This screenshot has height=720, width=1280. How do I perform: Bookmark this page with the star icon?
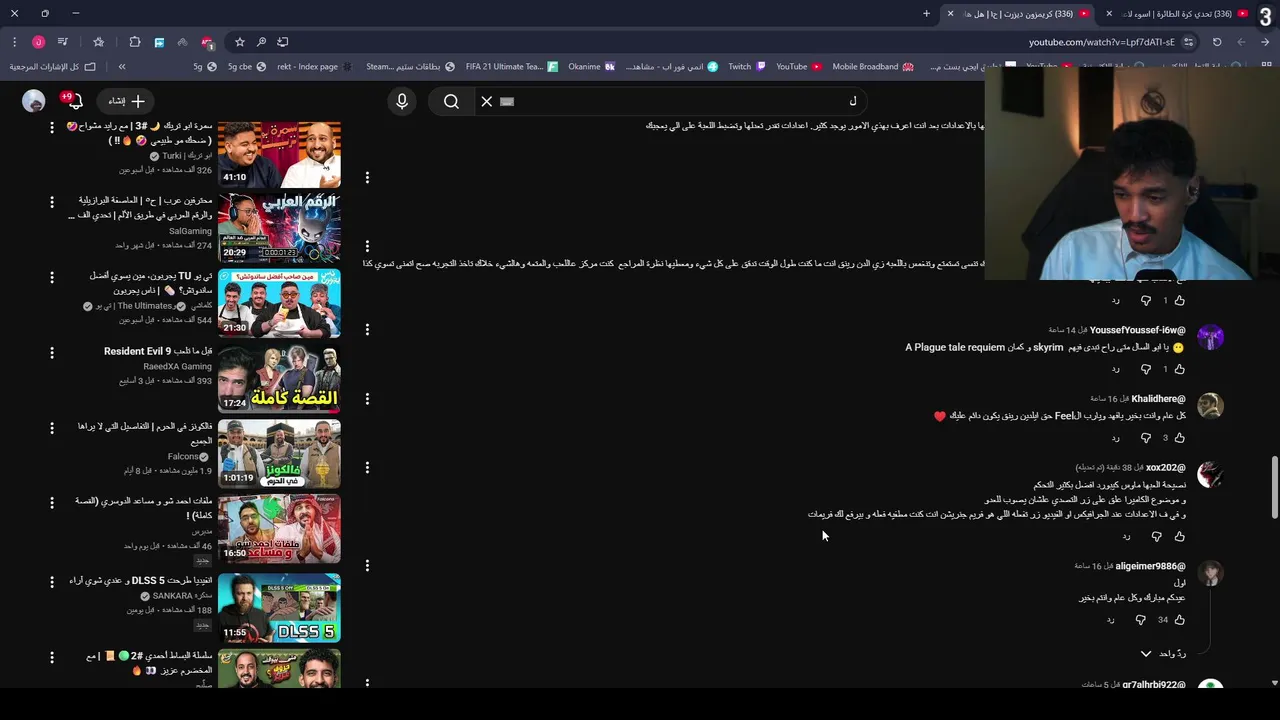coord(240,42)
